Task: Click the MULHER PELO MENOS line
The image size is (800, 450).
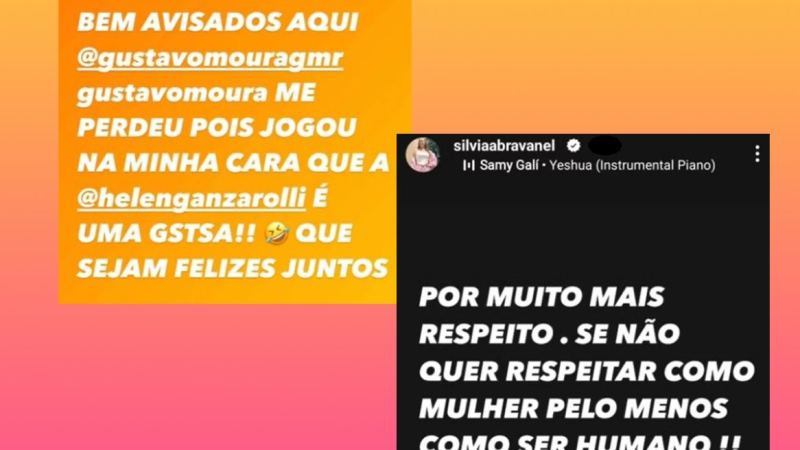Action: (573, 408)
